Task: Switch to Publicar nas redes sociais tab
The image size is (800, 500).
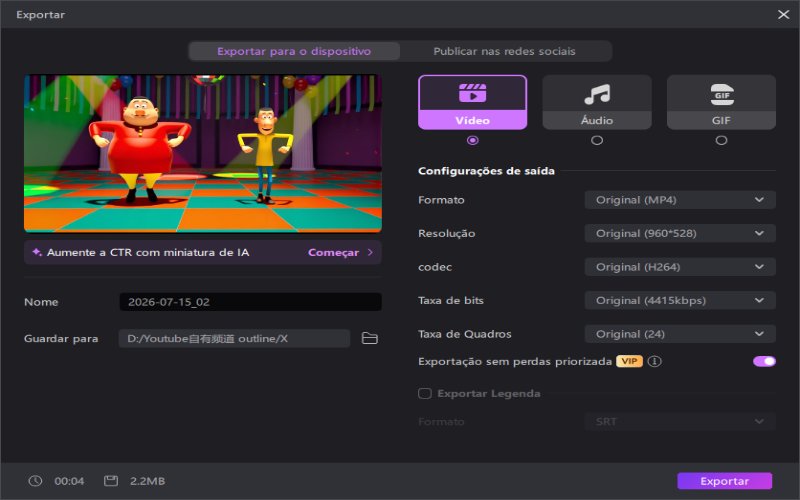Action: click(x=505, y=51)
